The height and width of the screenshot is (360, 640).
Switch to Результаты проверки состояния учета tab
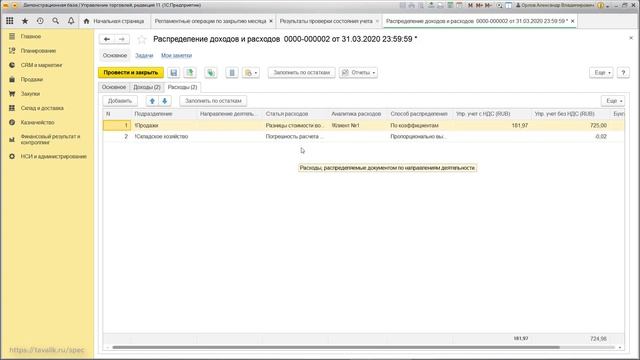click(x=326, y=21)
